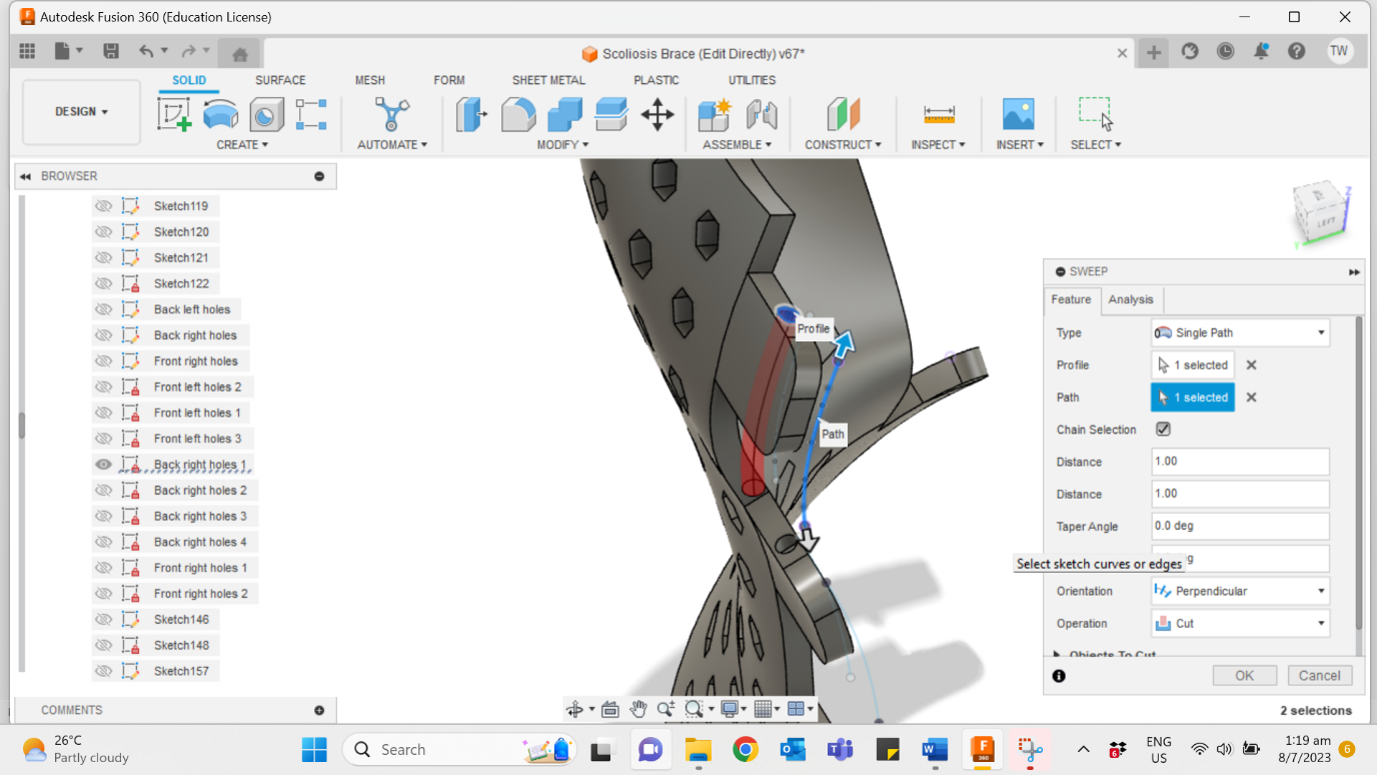Open the Rectangular Pattern tool
Viewport: 1381px width, 779px height.
point(311,114)
